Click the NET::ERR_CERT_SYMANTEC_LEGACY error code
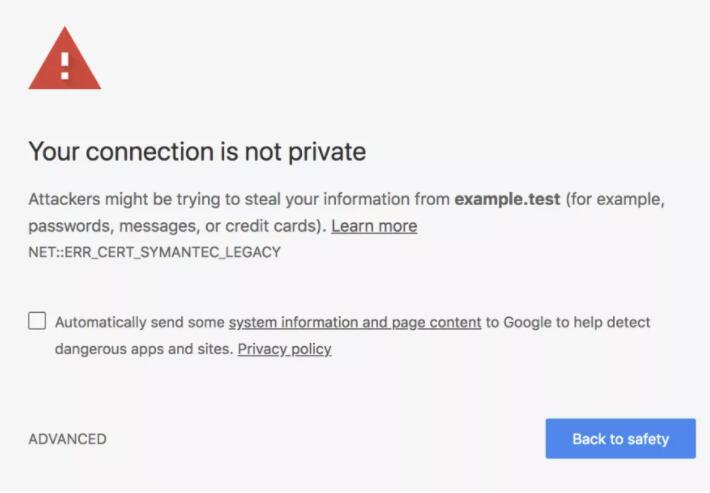The width and height of the screenshot is (710, 493). tap(154, 252)
